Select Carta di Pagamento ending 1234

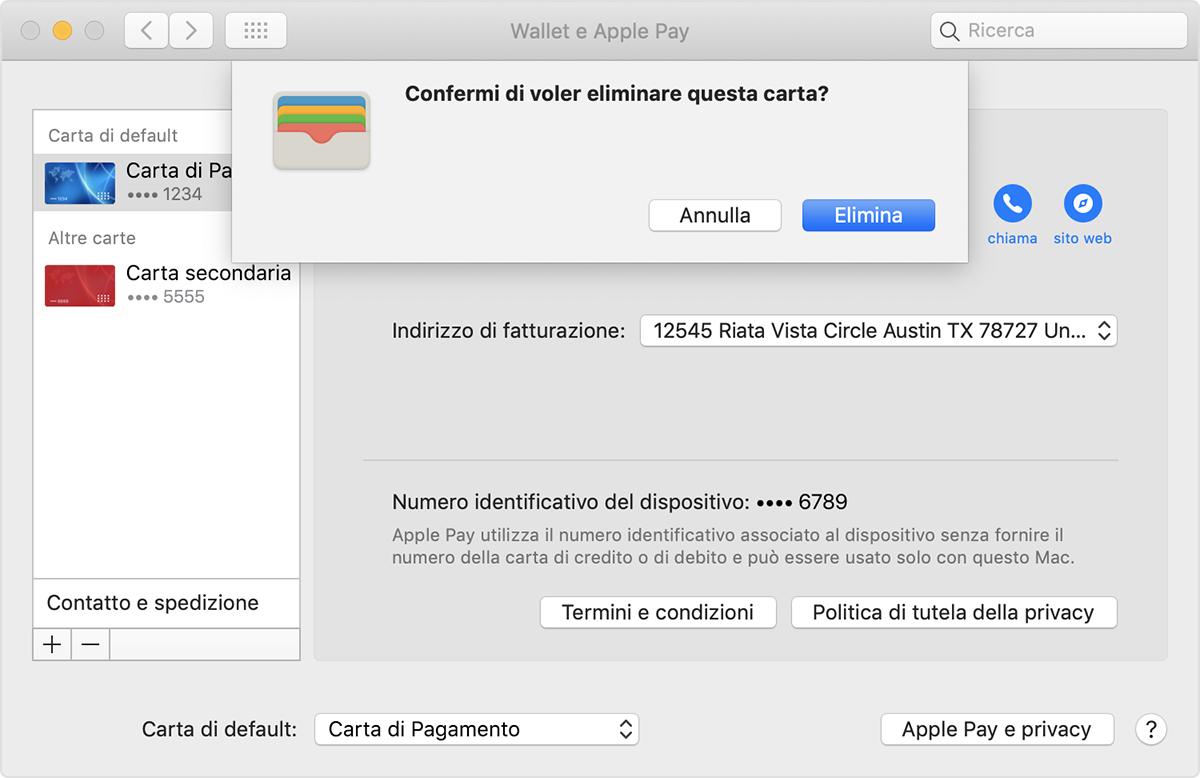(x=133, y=182)
